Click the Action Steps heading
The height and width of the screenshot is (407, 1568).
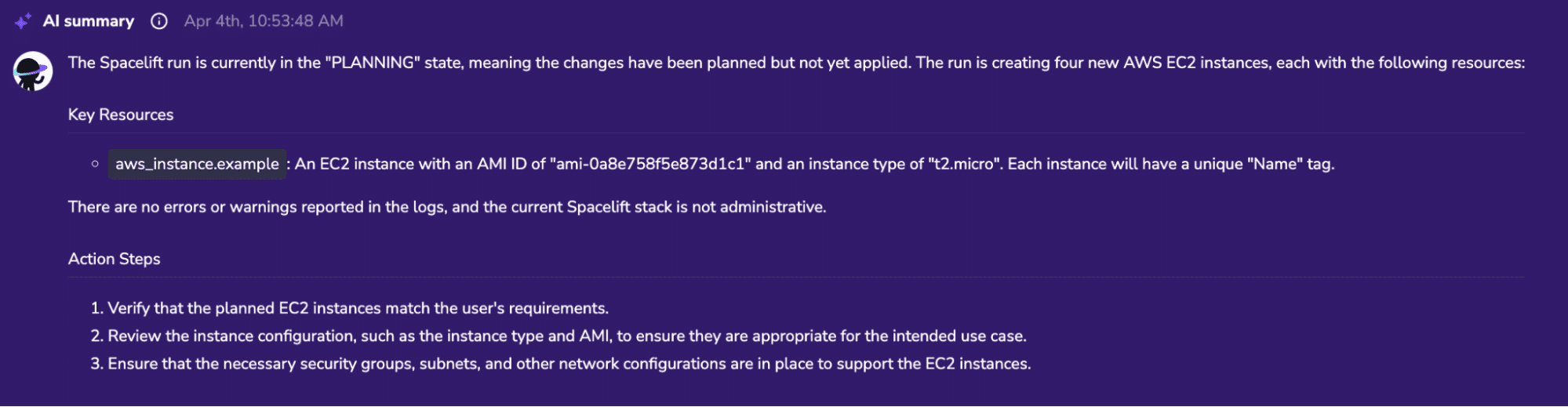(115, 259)
